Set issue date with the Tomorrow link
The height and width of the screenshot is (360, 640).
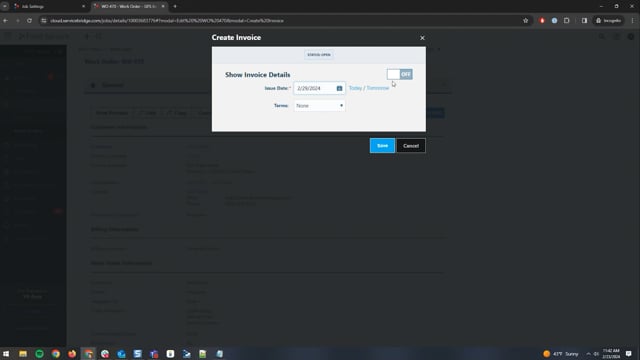pos(378,88)
